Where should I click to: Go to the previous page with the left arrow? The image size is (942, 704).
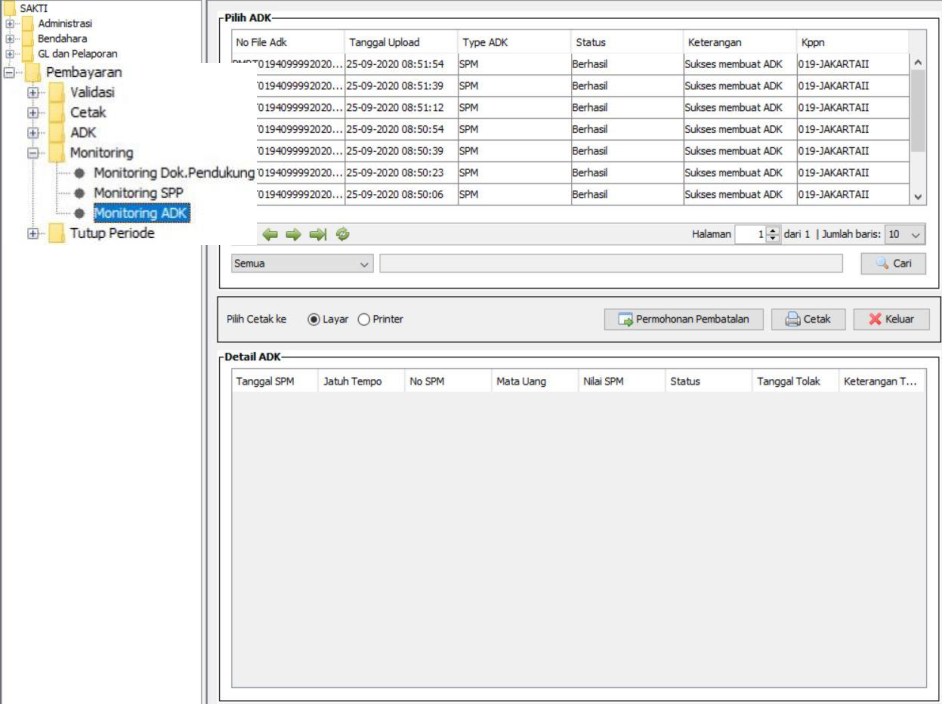[270, 234]
